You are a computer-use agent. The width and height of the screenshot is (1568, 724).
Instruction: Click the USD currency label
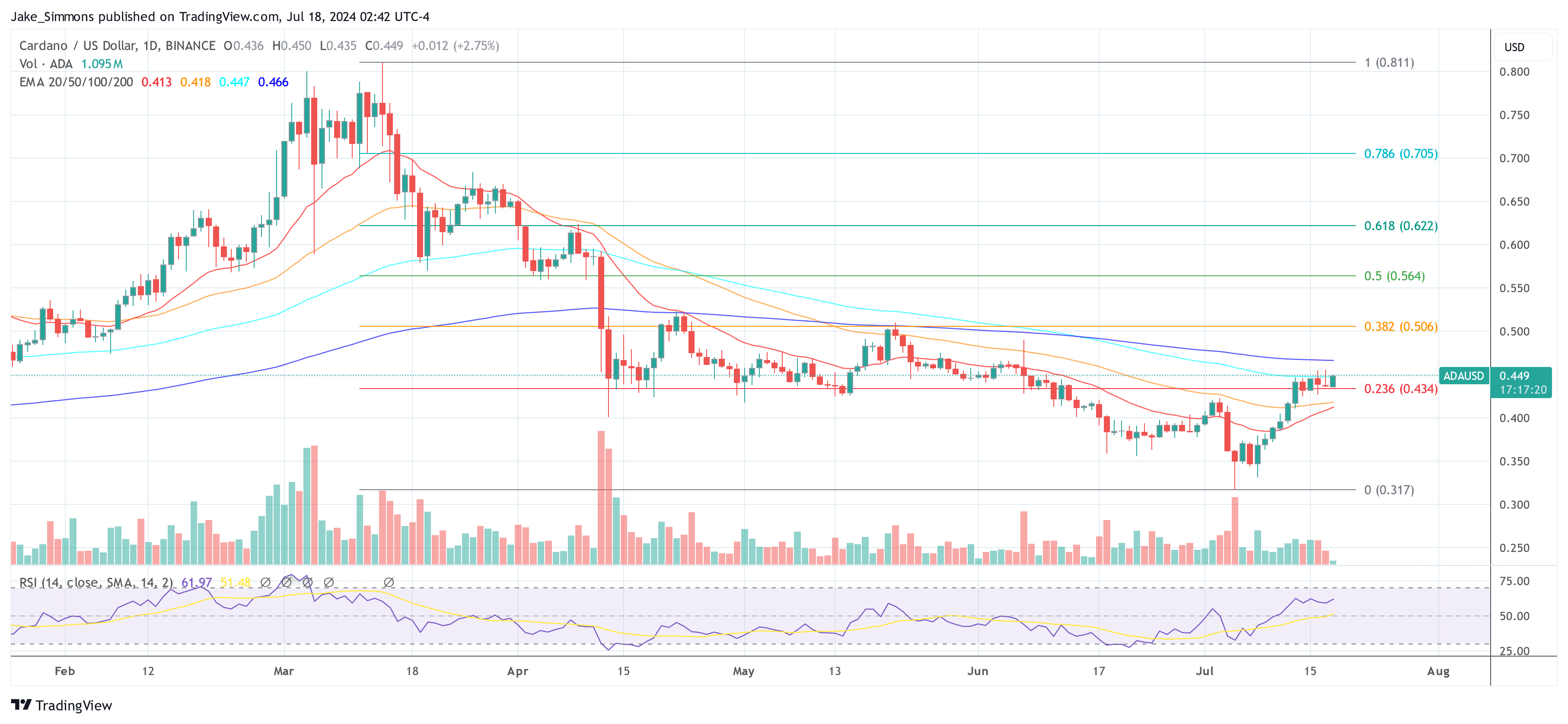click(x=1514, y=48)
